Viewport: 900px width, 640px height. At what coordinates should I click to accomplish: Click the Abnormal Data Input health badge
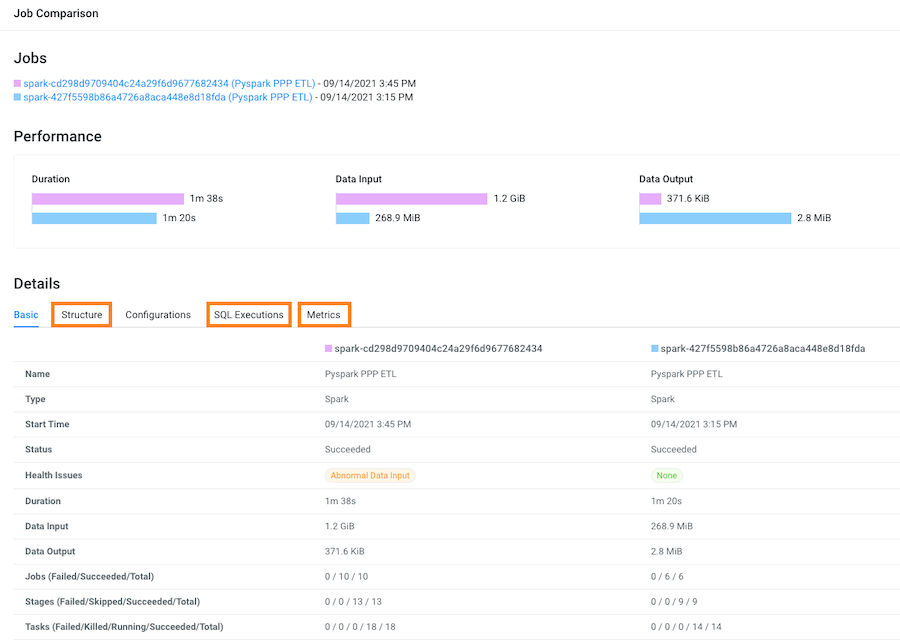(370, 476)
